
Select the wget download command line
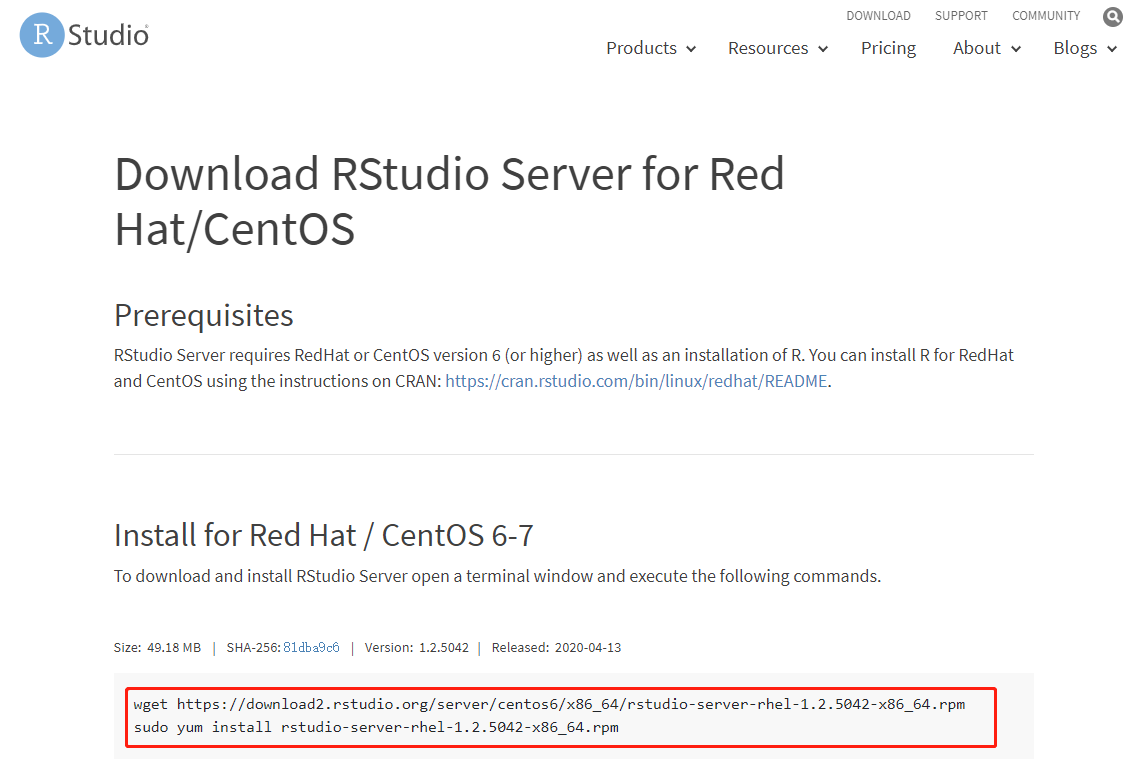click(x=549, y=704)
